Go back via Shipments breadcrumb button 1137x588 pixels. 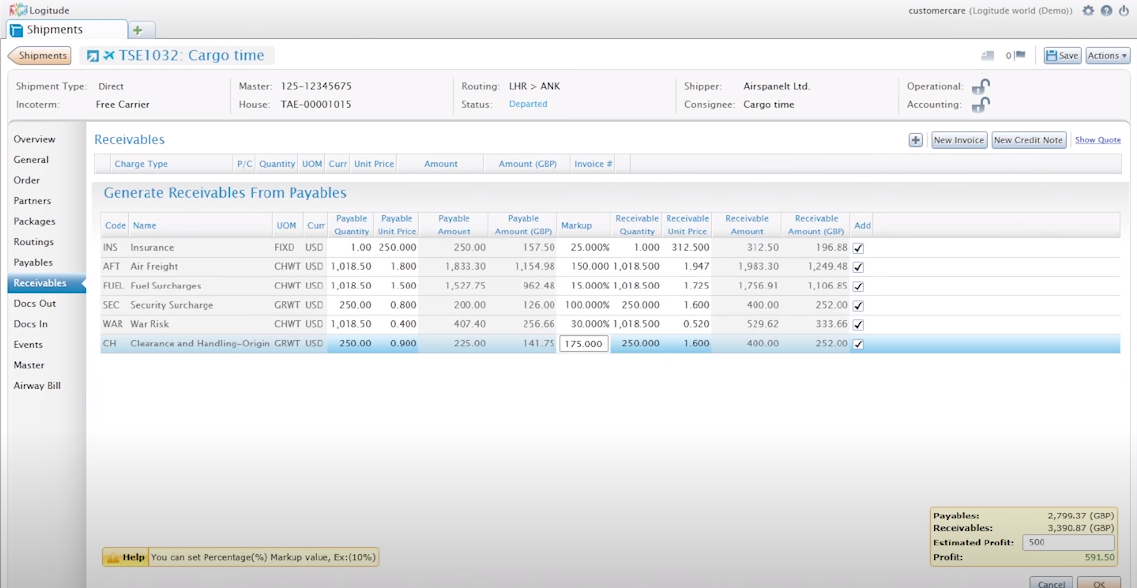[40, 56]
